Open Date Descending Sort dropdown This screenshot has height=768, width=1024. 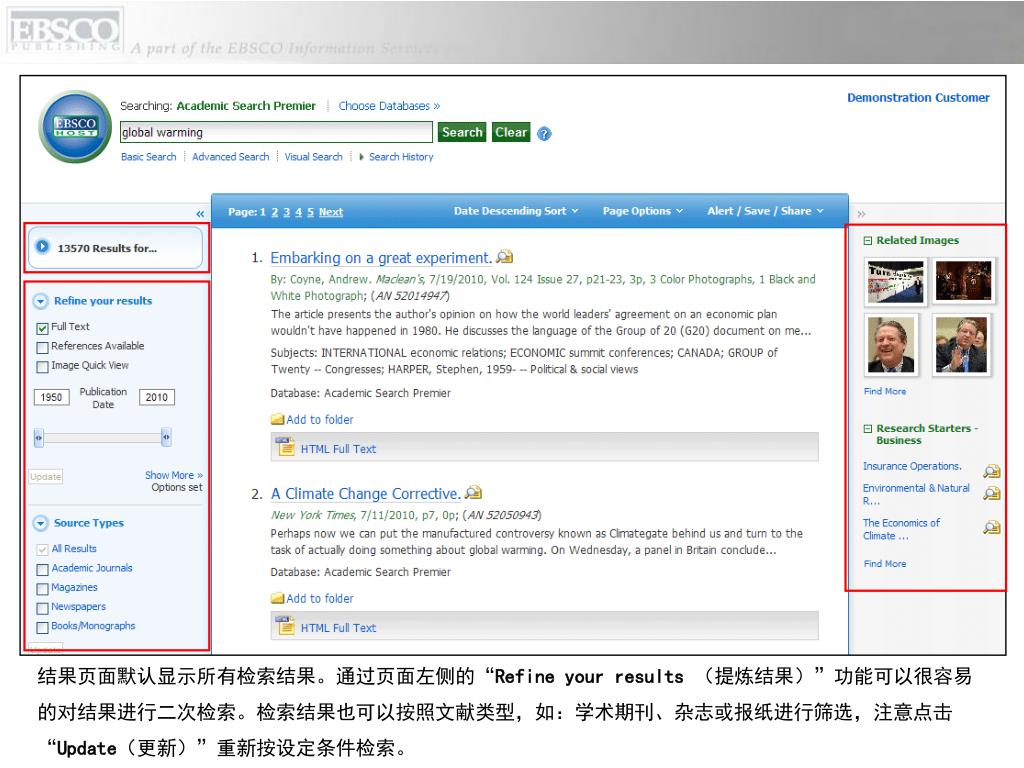tap(516, 211)
